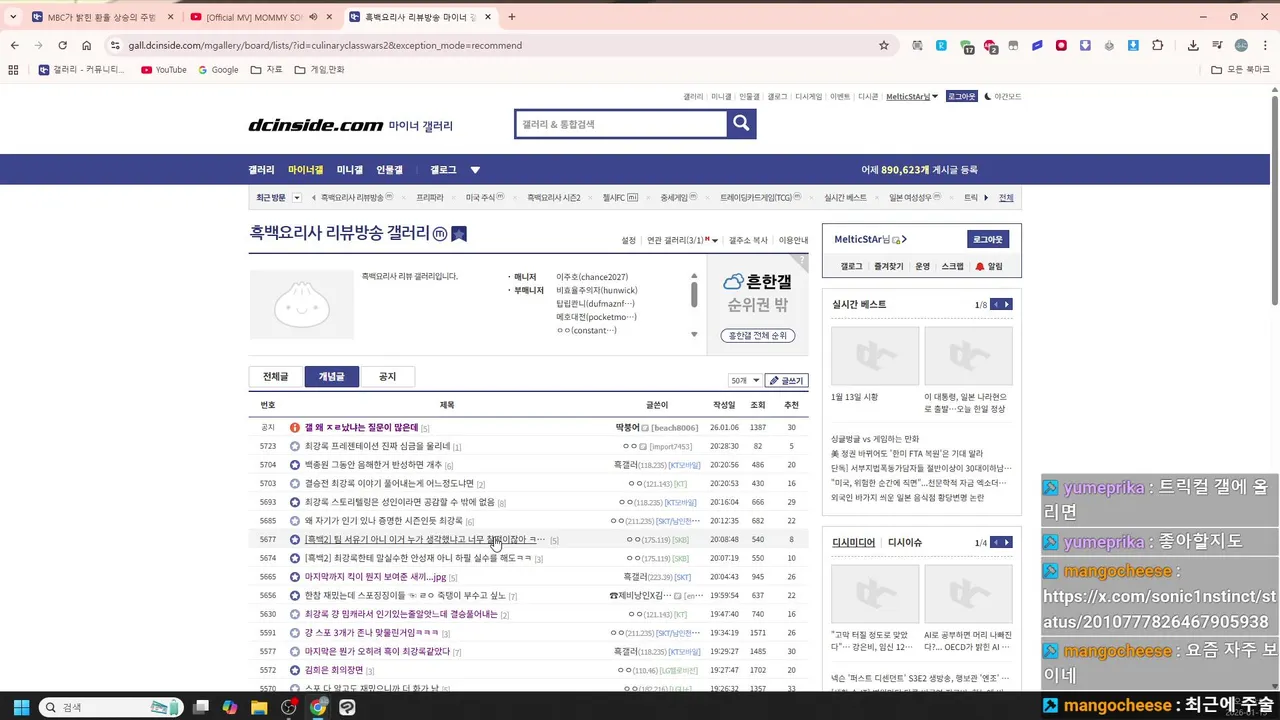
Task: Open 스크랩 link in user box
Action: (x=953, y=267)
